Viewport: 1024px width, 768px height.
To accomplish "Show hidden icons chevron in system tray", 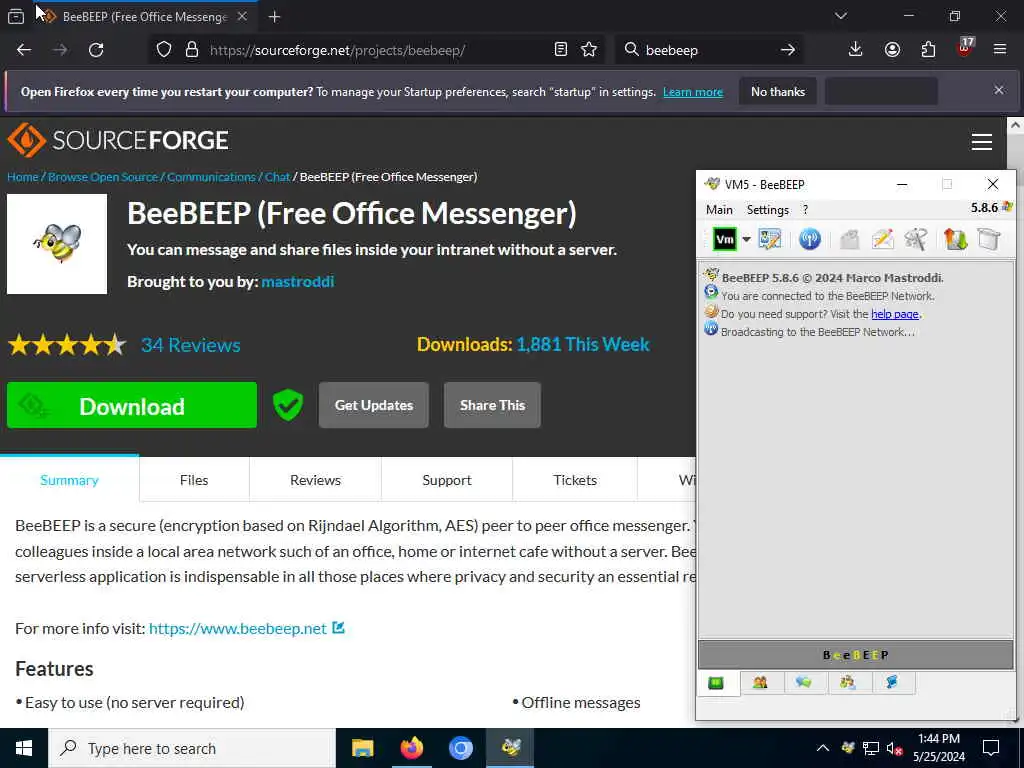I will (823, 748).
